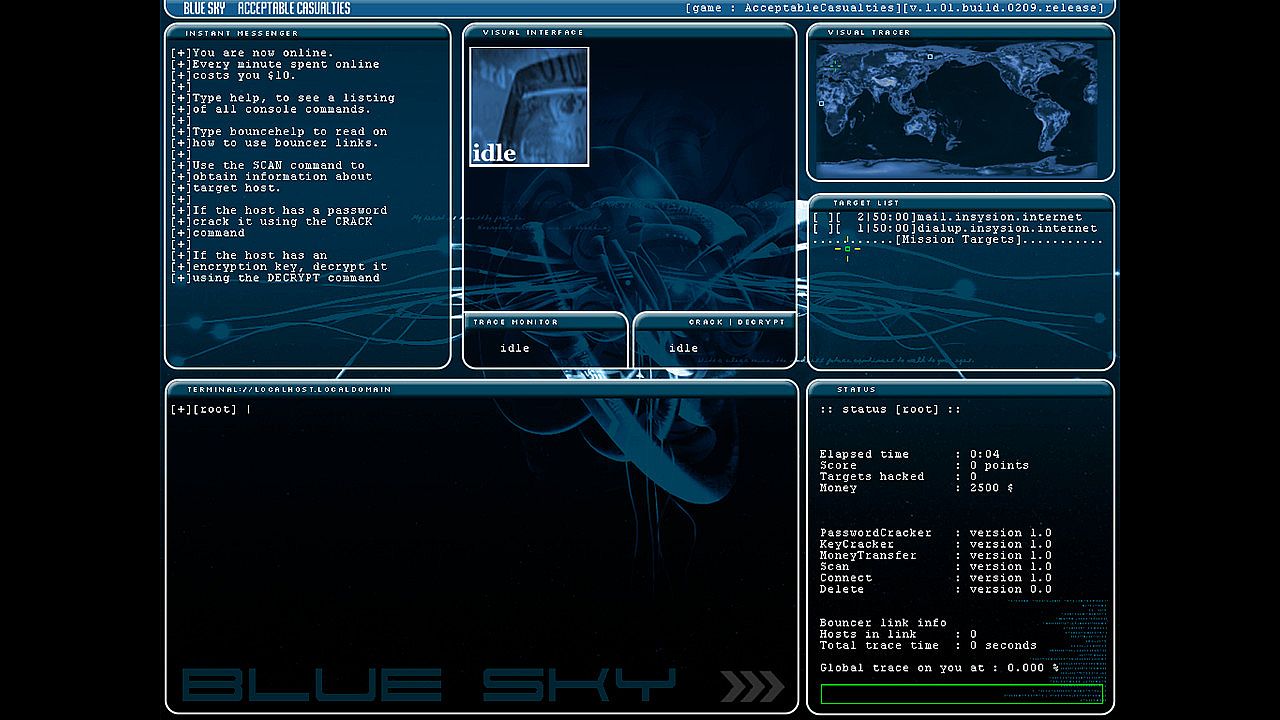Click the square host marker near West Africa
Viewport: 1280px width, 720px height.
[822, 104]
